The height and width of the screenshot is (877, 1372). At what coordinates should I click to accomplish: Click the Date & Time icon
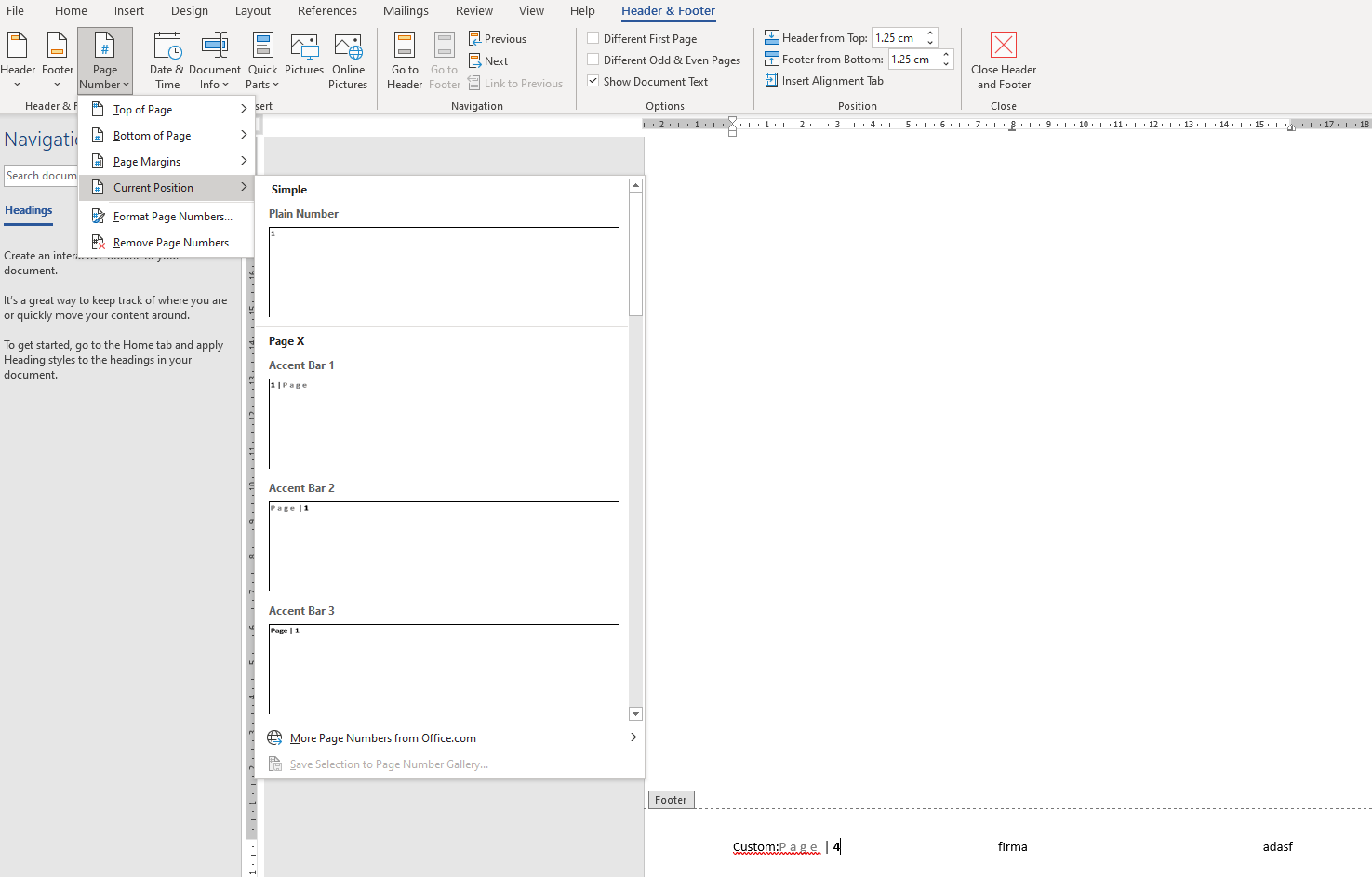click(167, 47)
